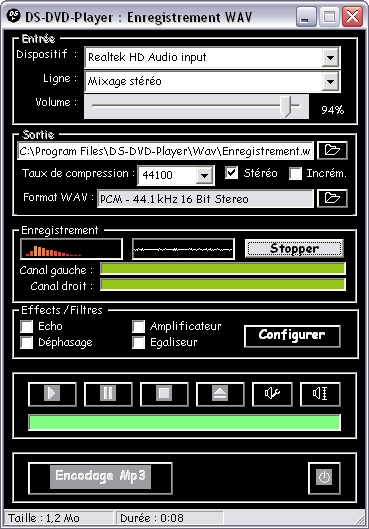
Task: Open the WAV format folder button
Action: click(x=332, y=198)
